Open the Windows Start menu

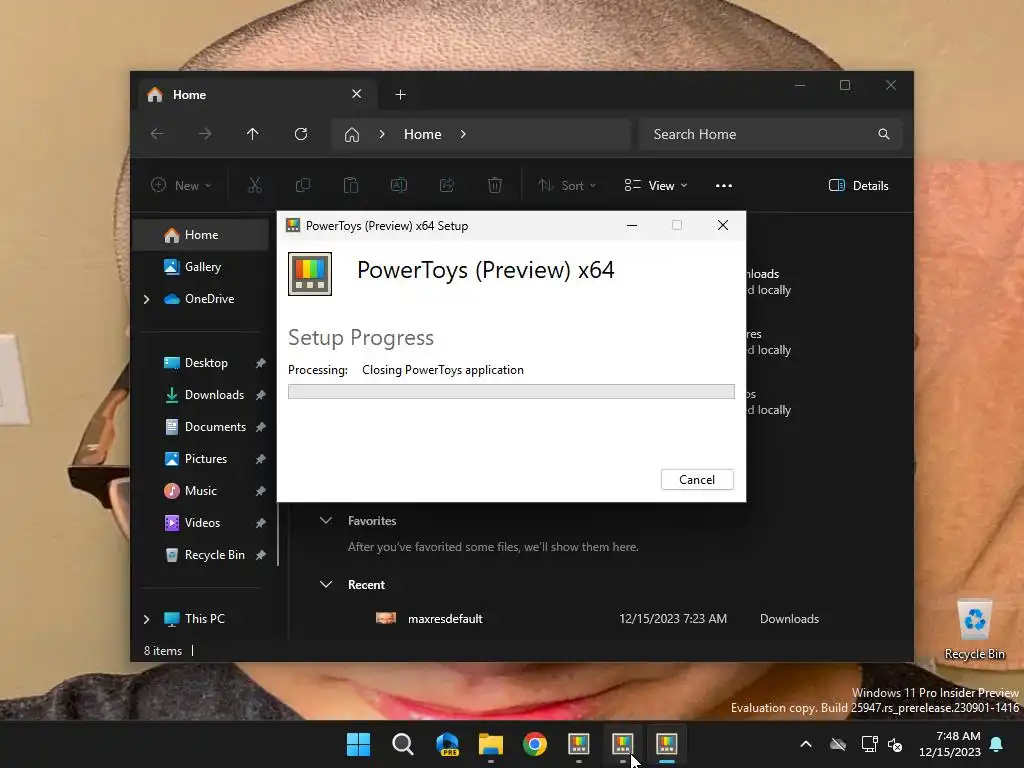click(x=358, y=744)
